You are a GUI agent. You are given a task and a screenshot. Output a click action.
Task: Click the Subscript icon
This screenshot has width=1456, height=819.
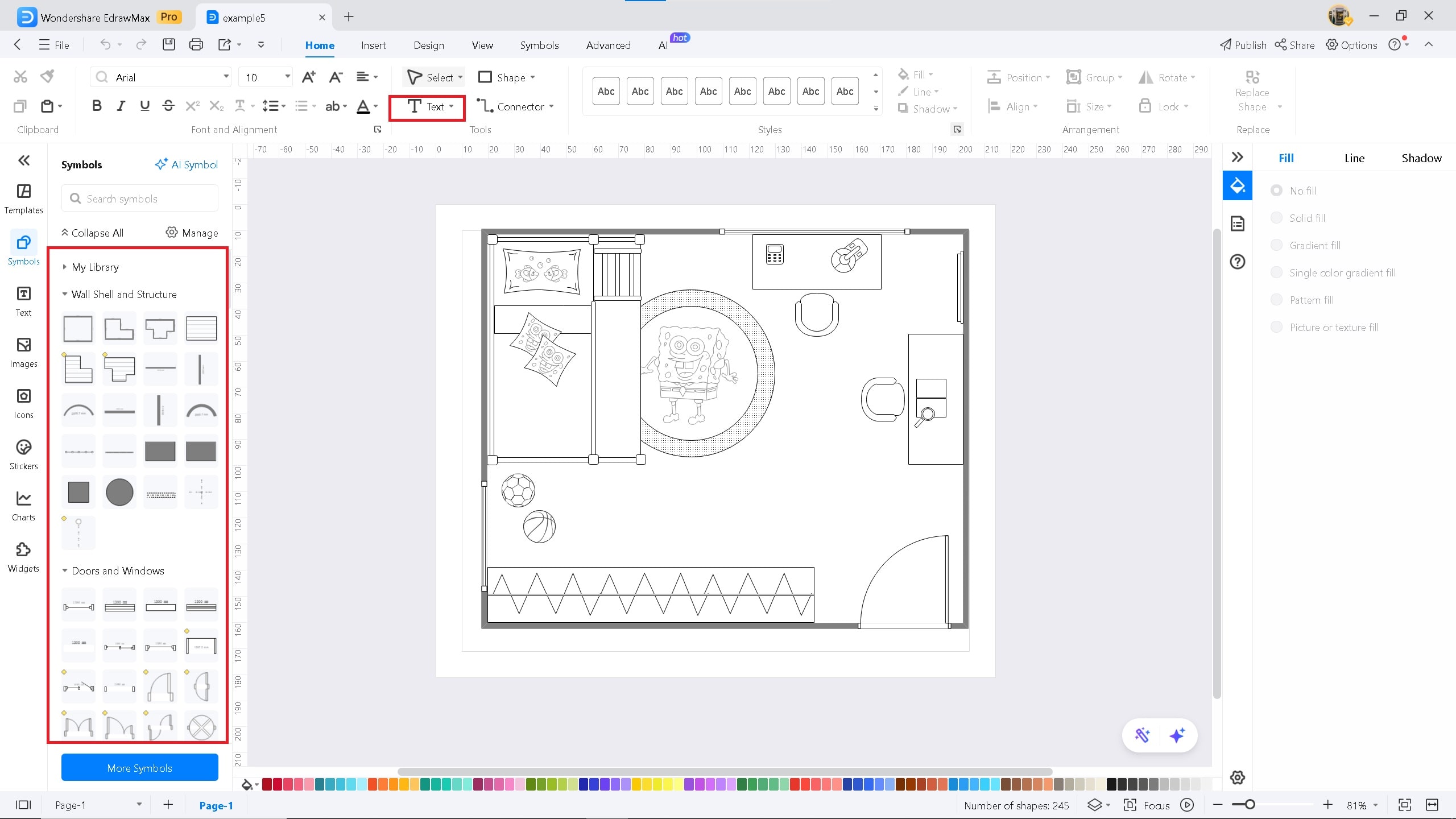coord(217,106)
